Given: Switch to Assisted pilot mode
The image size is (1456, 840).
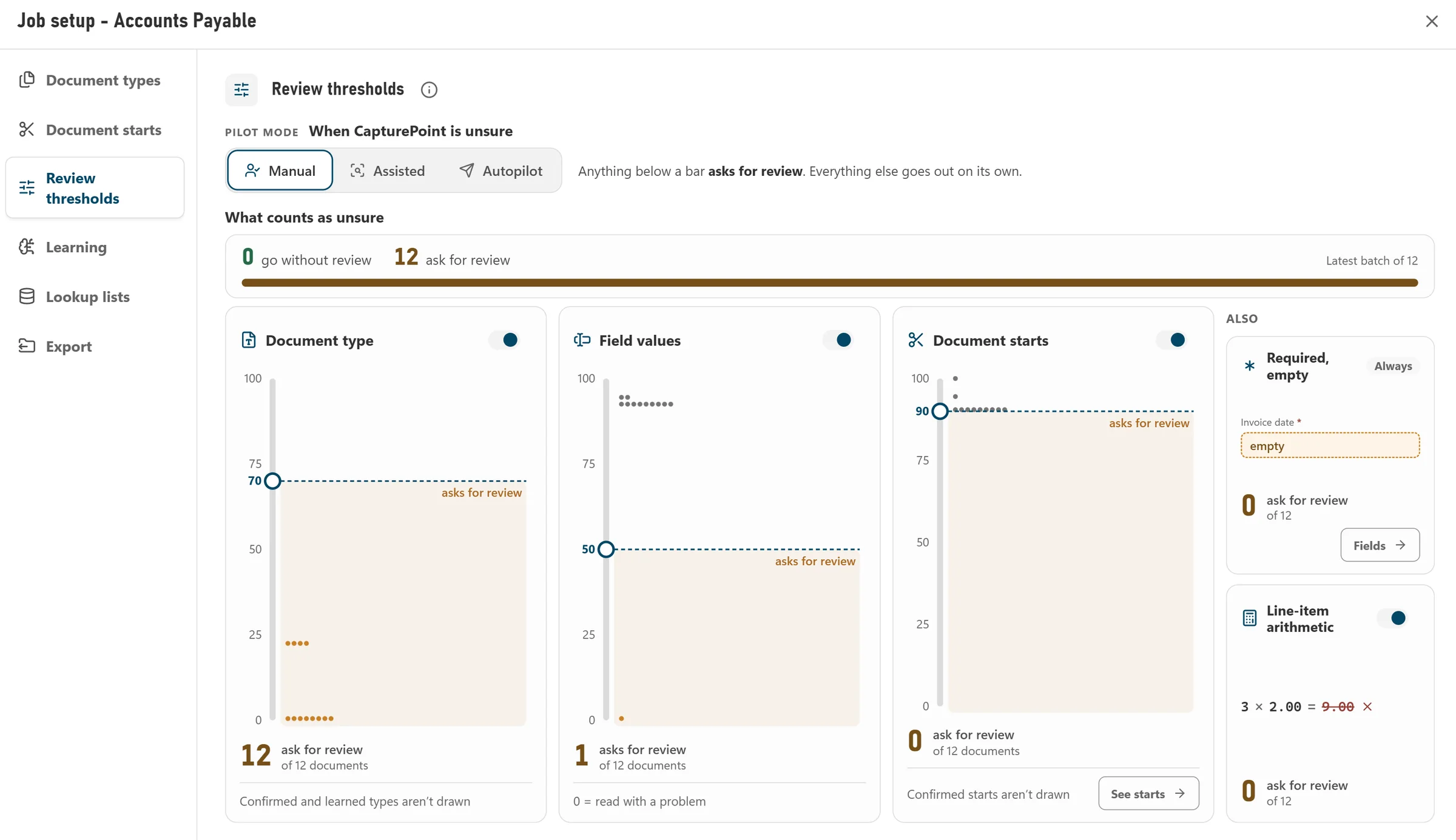Looking at the screenshot, I should coord(388,170).
